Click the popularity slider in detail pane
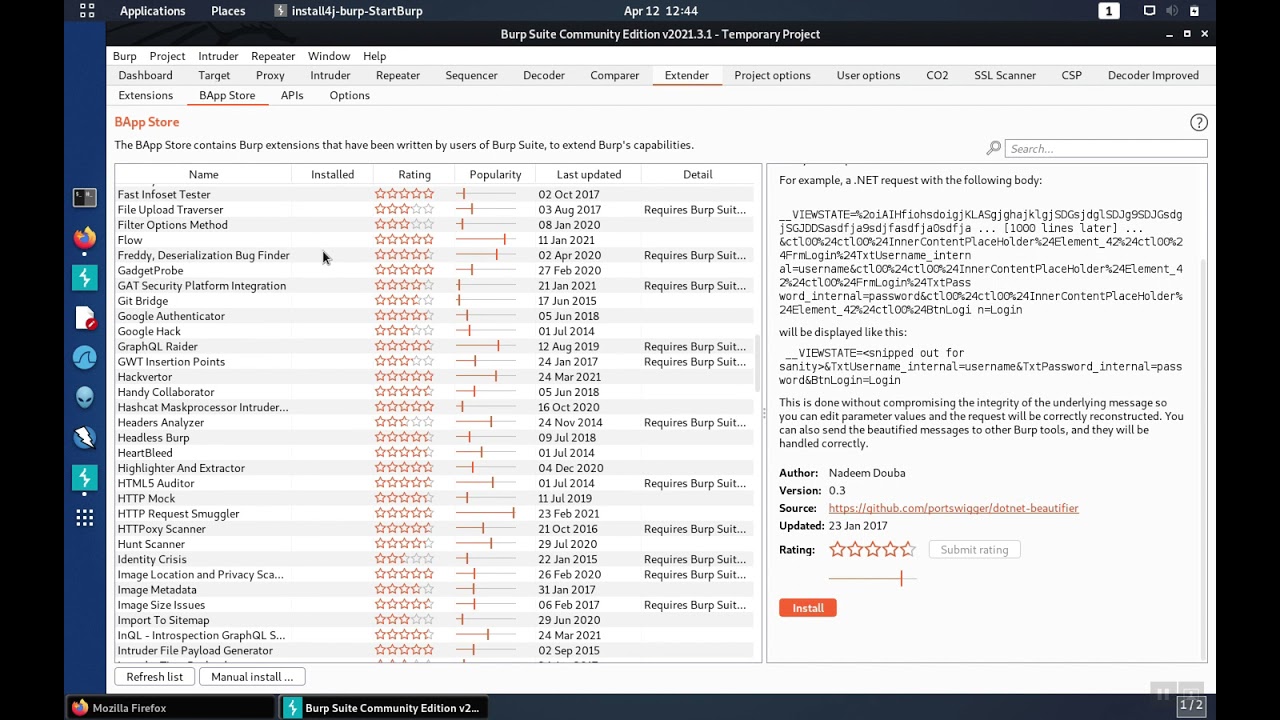Viewport: 1280px width, 720px height. [x=872, y=578]
